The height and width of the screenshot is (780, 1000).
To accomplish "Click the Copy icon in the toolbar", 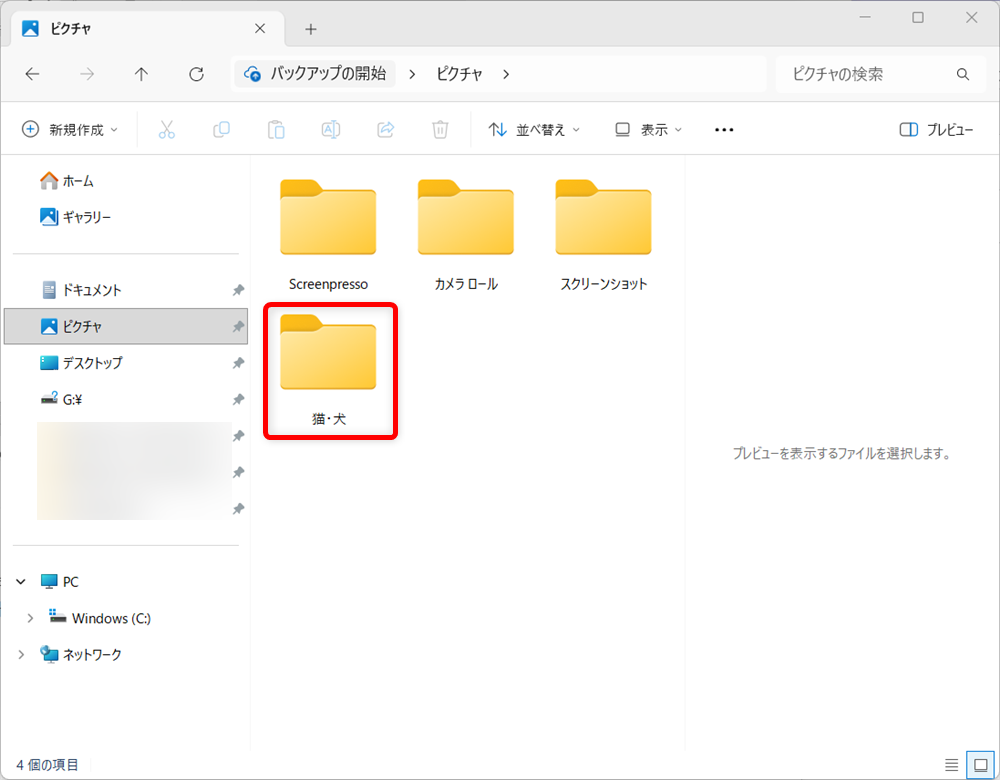I will [221, 129].
